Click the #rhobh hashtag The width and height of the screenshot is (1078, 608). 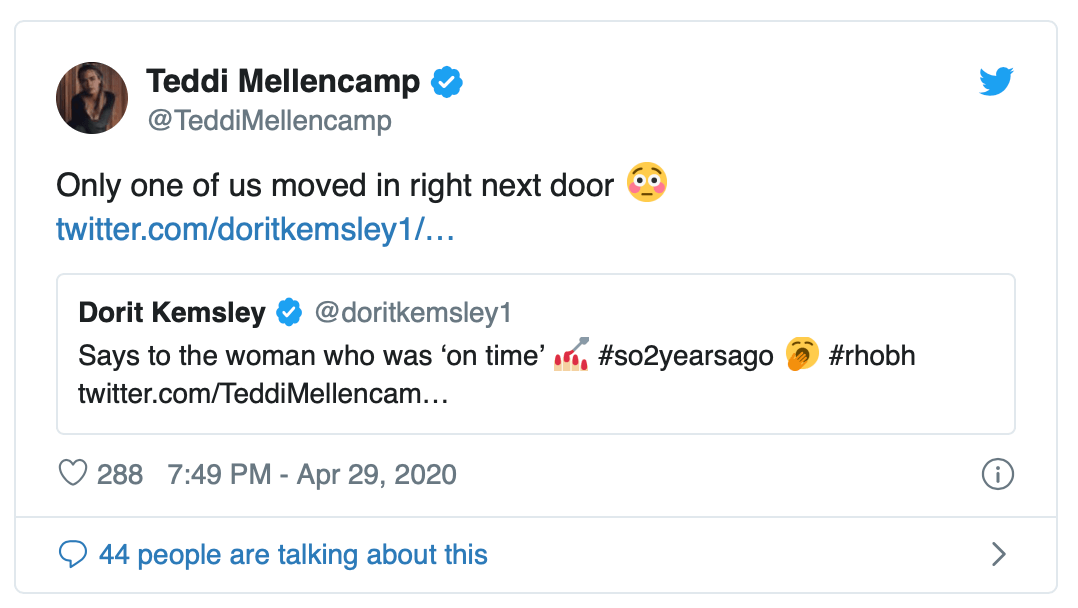tap(872, 356)
